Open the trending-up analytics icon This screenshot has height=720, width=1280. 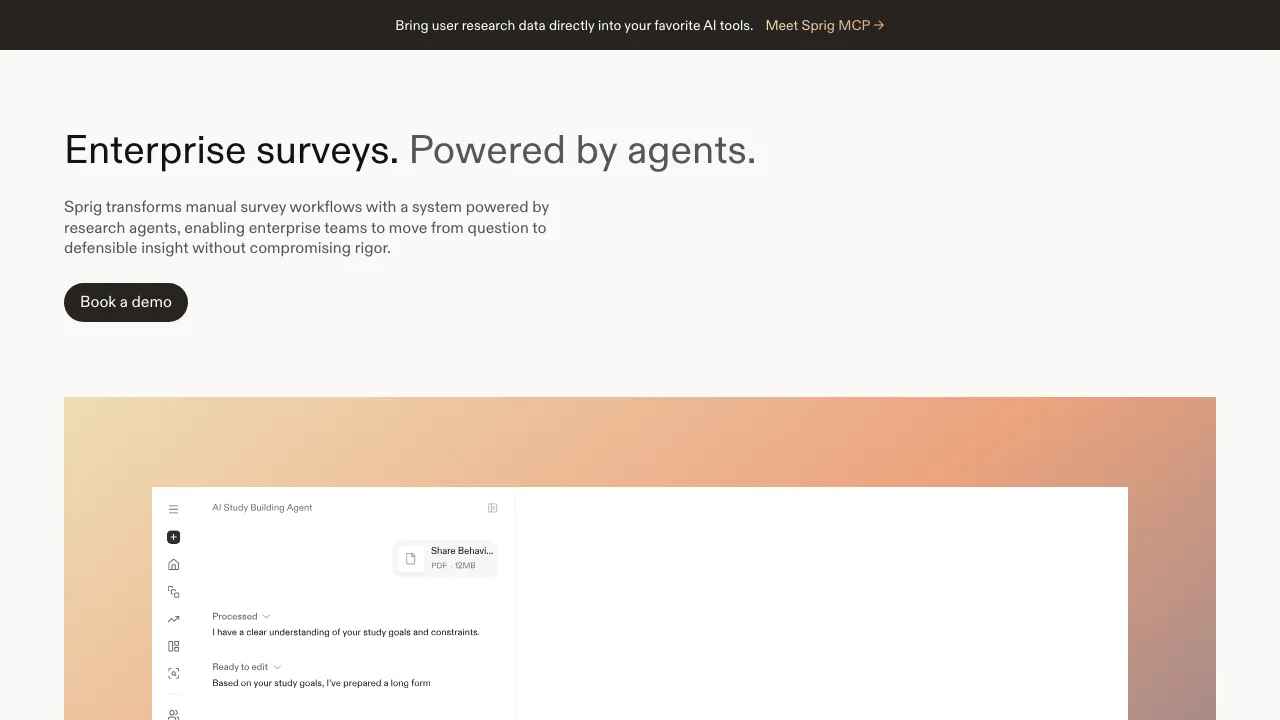point(173,619)
